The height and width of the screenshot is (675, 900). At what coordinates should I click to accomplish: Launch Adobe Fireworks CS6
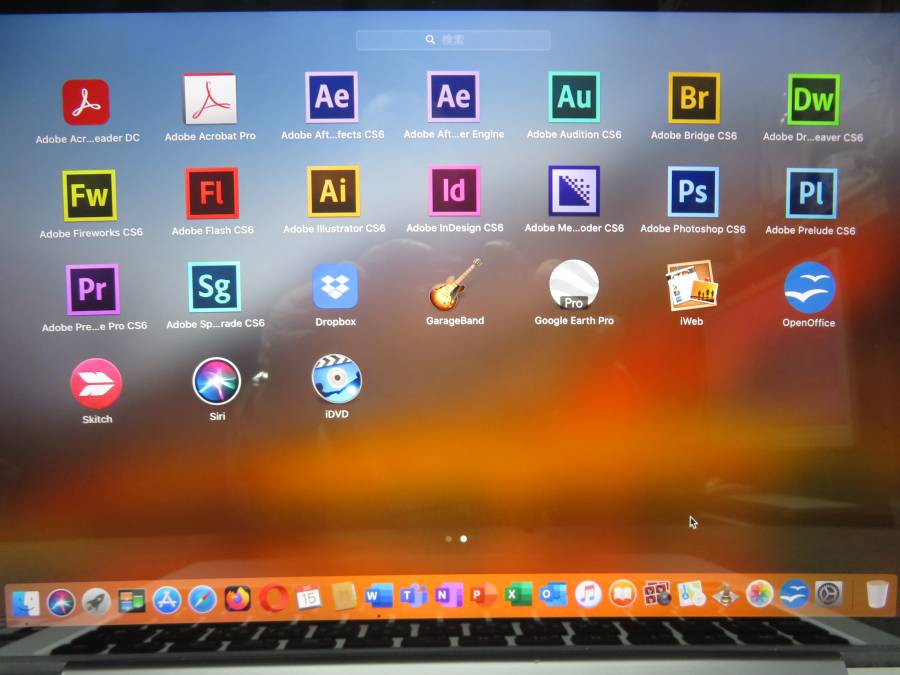pos(89,195)
